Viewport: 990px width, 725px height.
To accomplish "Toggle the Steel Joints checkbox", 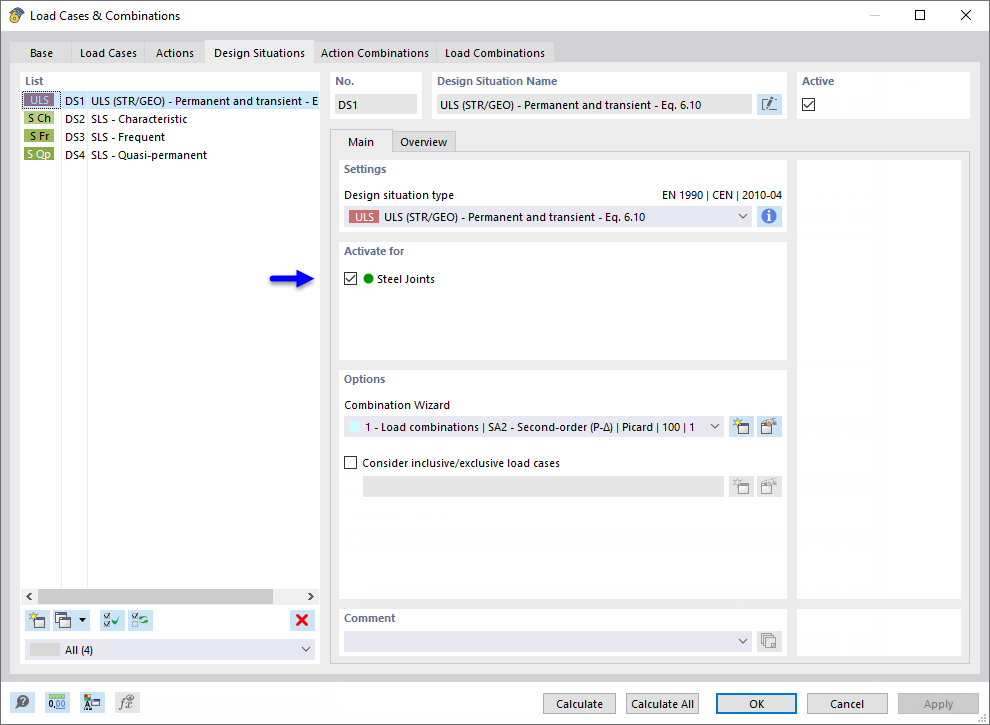I will tap(350, 279).
